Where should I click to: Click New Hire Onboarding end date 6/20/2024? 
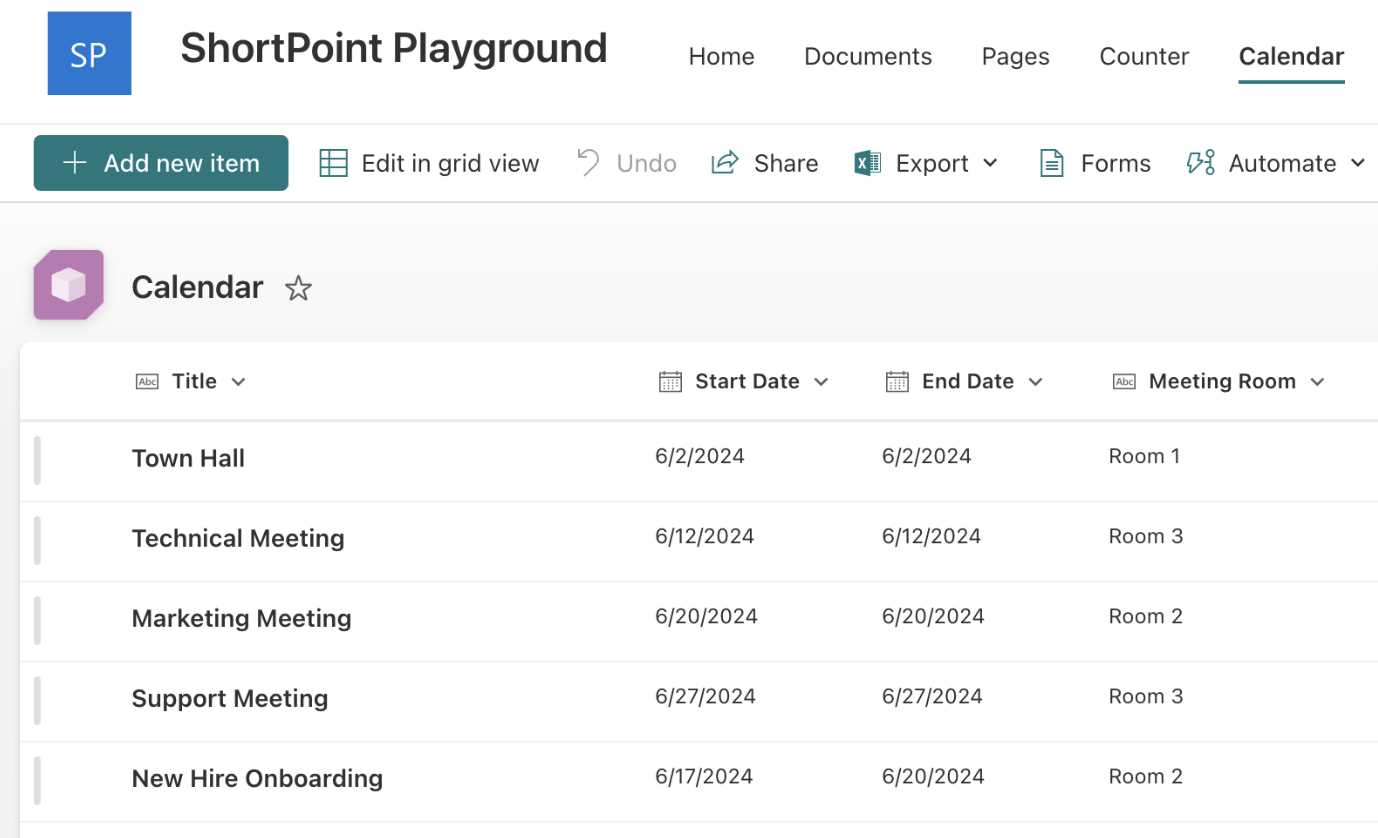(x=933, y=776)
